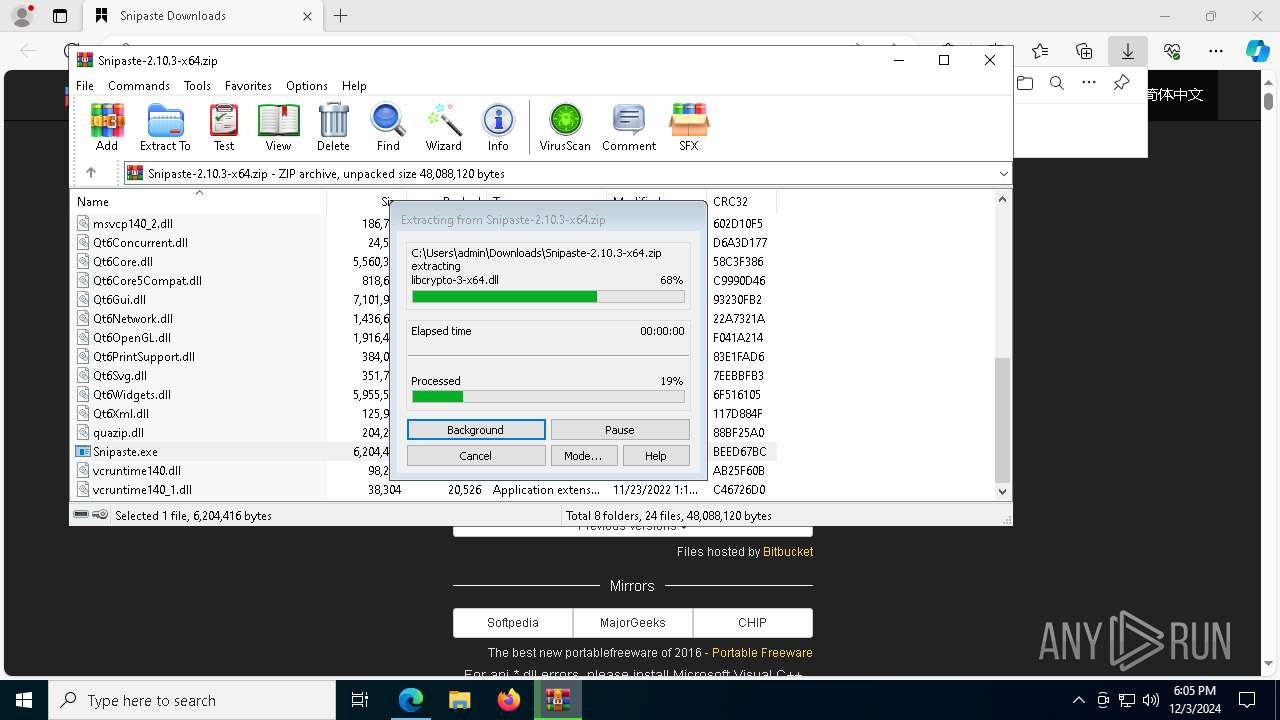1280x720 pixels.
Task: Search downloads with magnifier icon
Action: [1057, 83]
